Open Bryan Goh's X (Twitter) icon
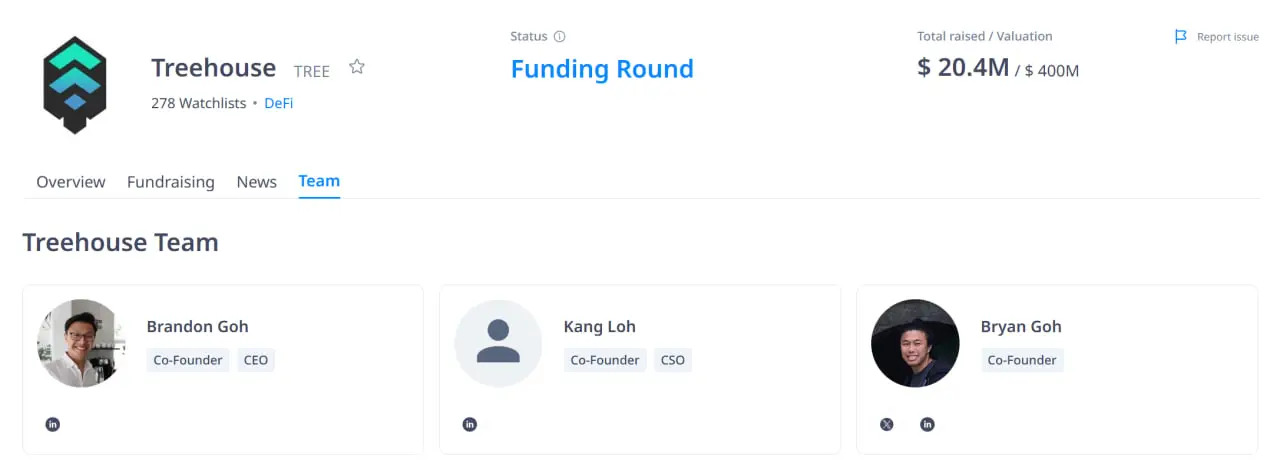The width and height of the screenshot is (1280, 475). (887, 424)
